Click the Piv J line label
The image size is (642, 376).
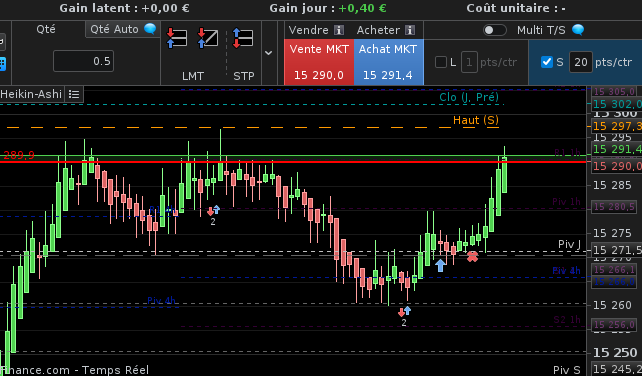tap(570, 245)
